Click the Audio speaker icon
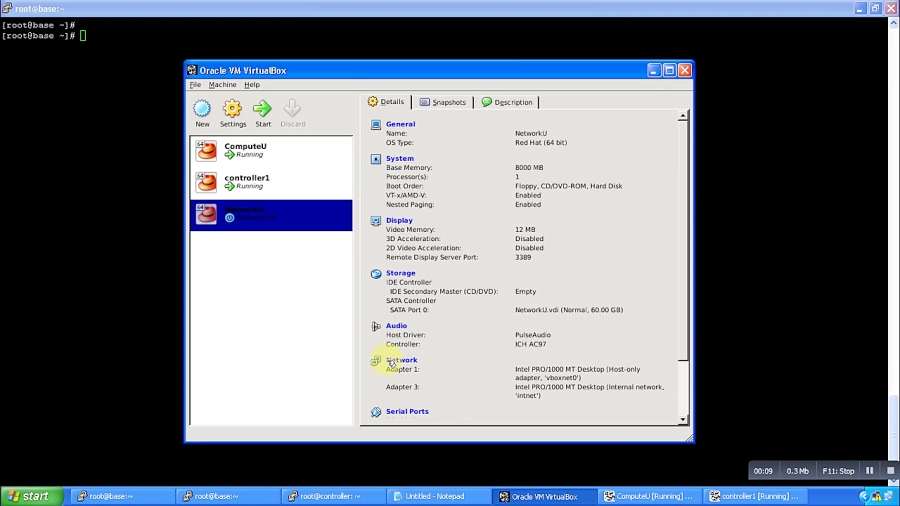900x506 pixels. point(376,326)
